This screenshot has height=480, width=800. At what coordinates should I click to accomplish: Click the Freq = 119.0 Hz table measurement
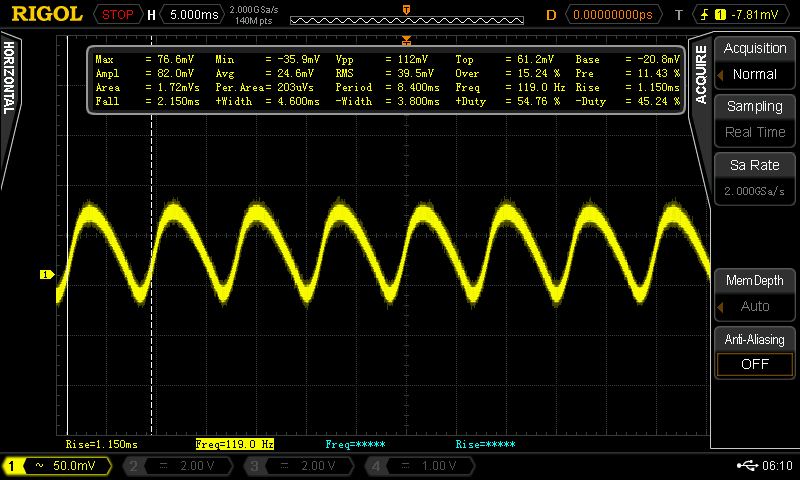[510, 87]
